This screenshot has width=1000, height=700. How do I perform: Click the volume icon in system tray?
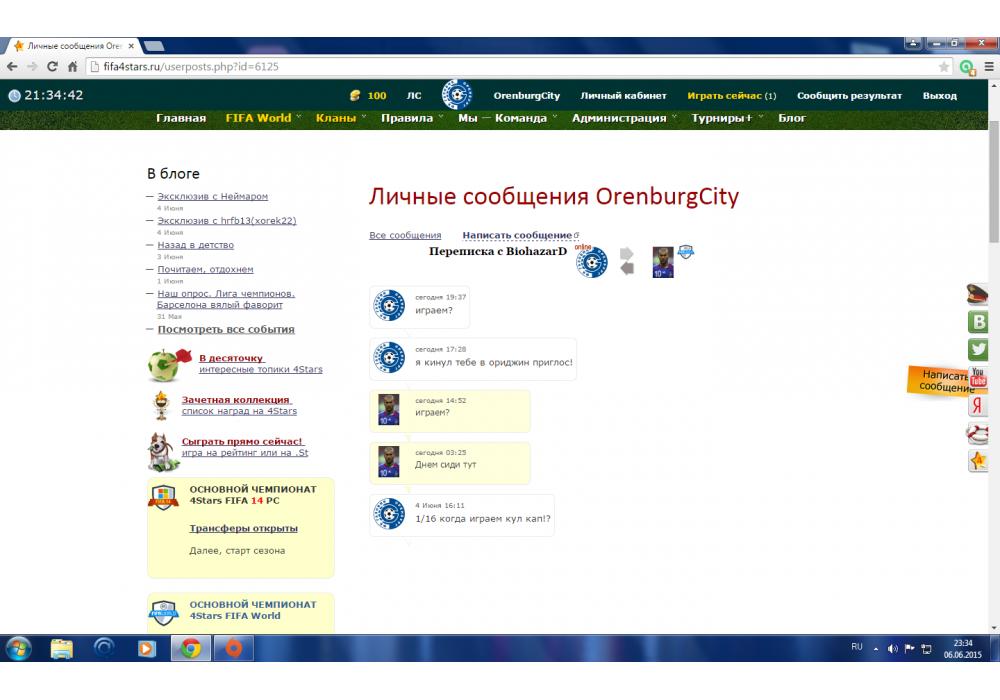click(x=893, y=648)
